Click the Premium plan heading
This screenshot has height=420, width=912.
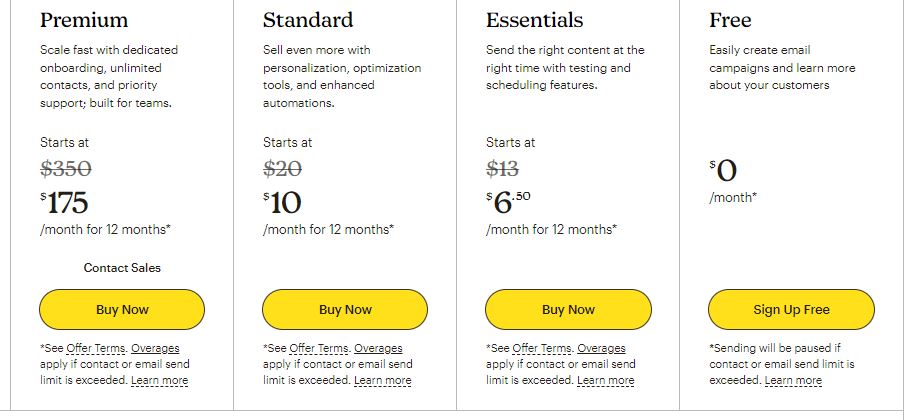click(x=84, y=20)
